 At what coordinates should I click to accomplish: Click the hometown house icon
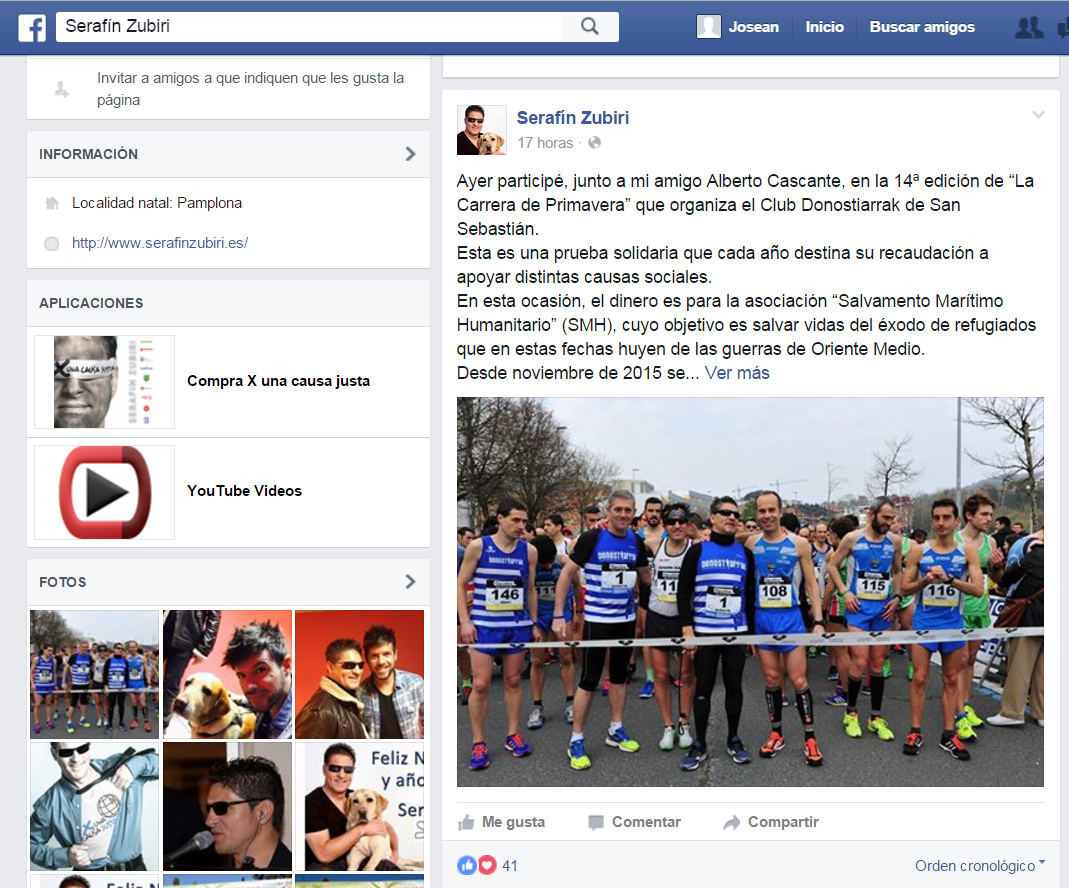(x=52, y=203)
